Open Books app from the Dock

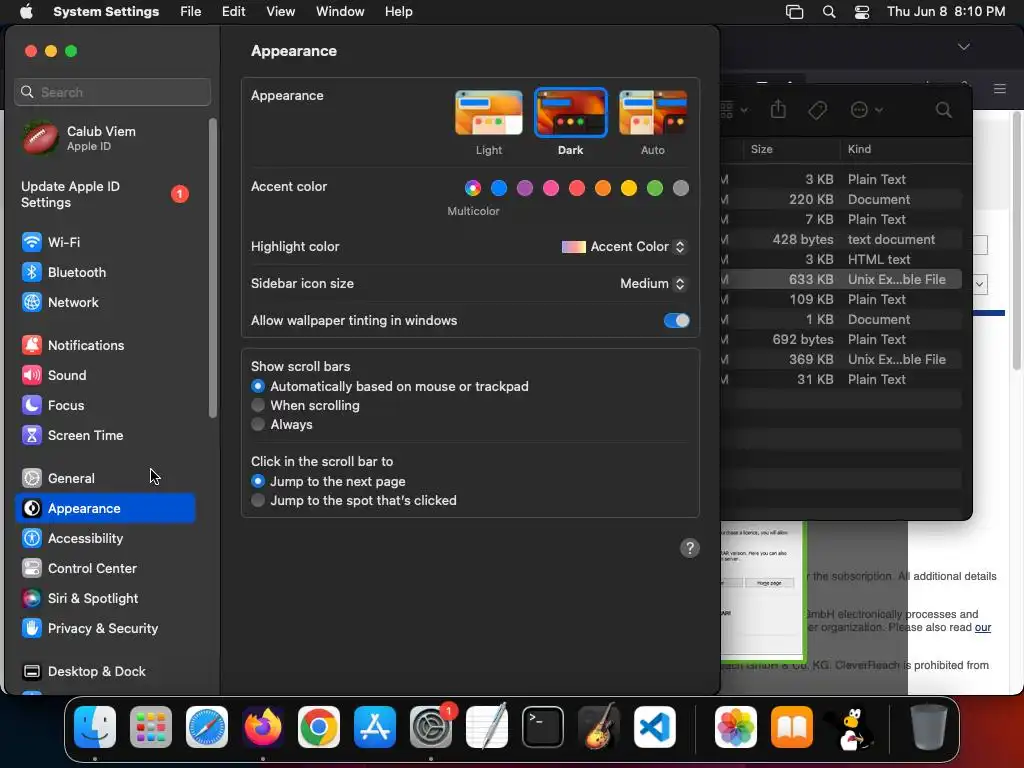pos(792,727)
